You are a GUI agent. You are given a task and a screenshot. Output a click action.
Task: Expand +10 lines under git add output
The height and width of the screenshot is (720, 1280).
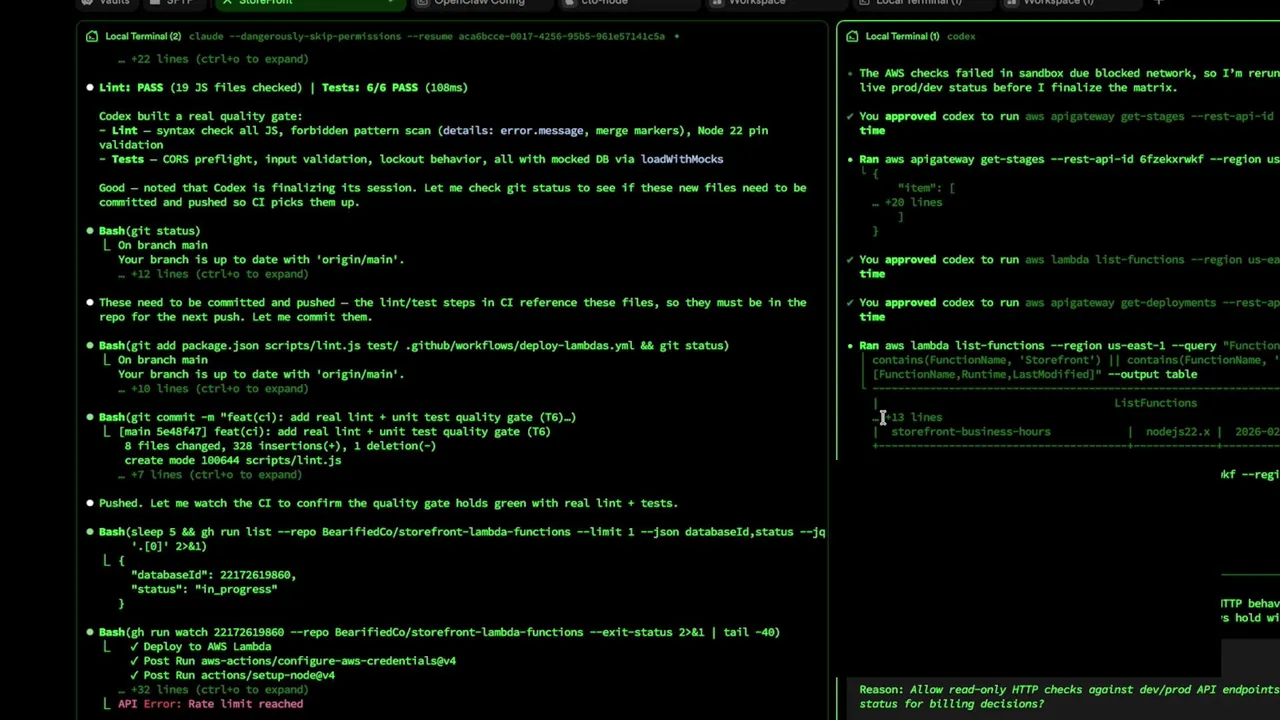click(x=213, y=389)
